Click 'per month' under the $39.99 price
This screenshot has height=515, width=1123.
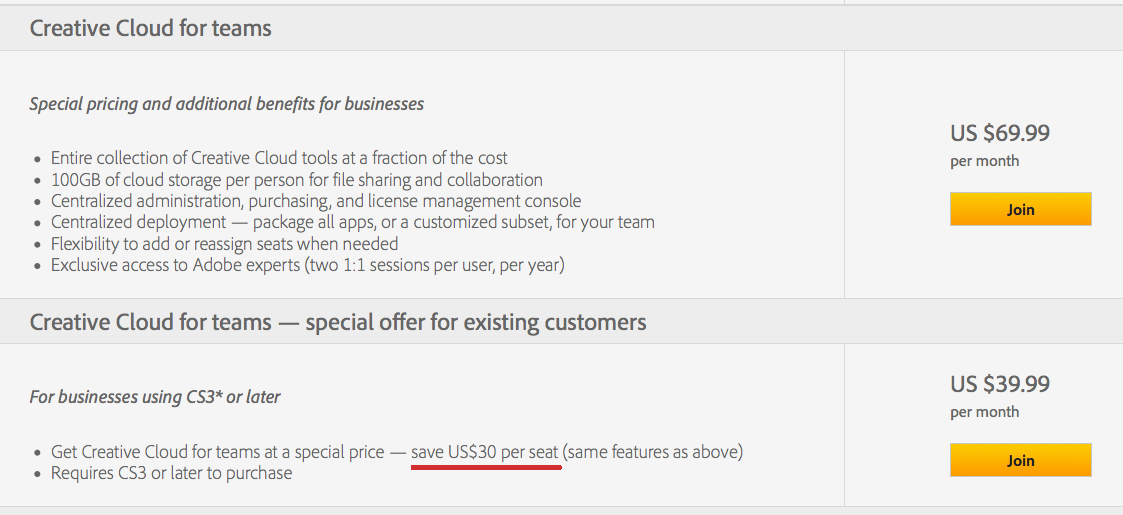[x=985, y=413]
